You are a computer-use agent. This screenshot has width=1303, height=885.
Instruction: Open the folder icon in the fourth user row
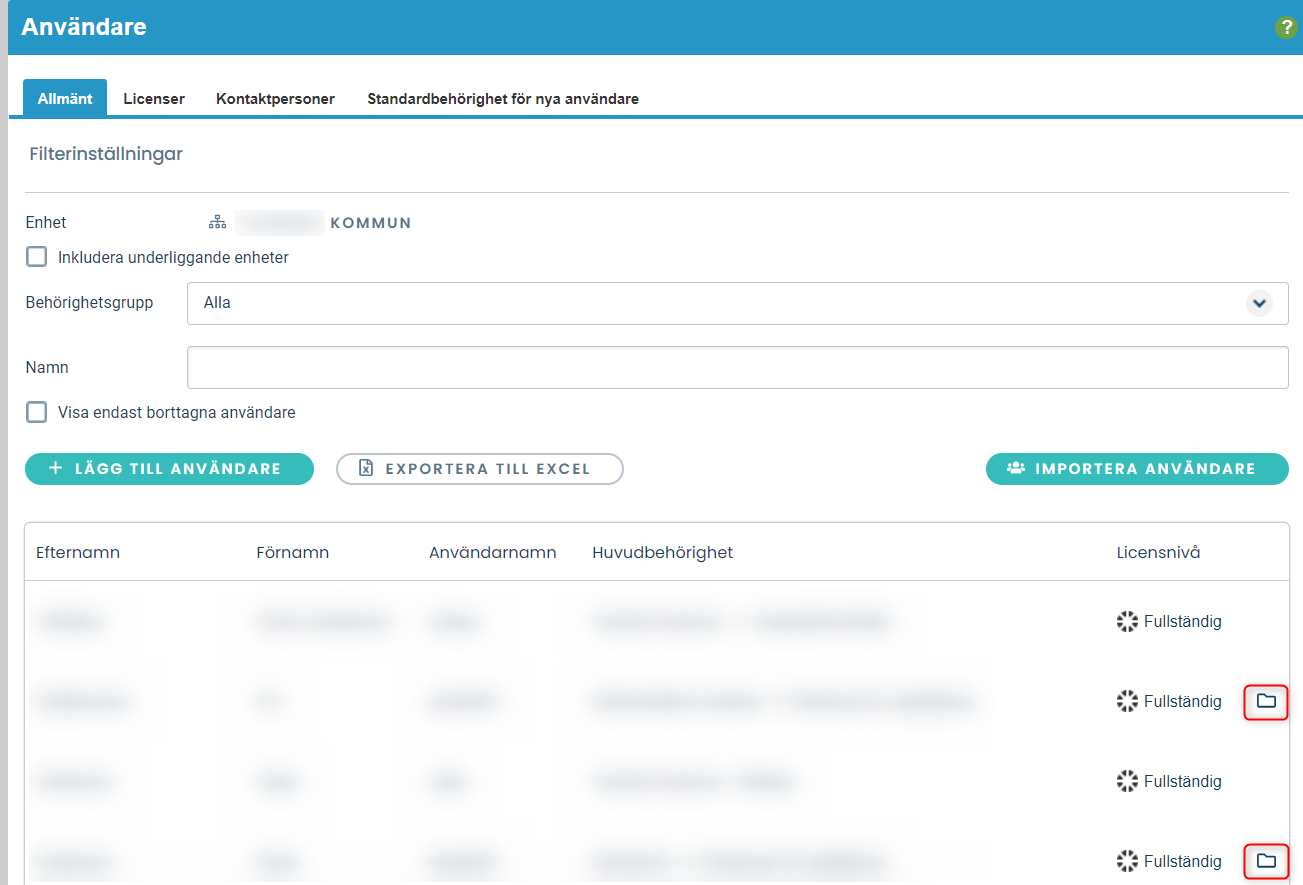[1266, 860]
